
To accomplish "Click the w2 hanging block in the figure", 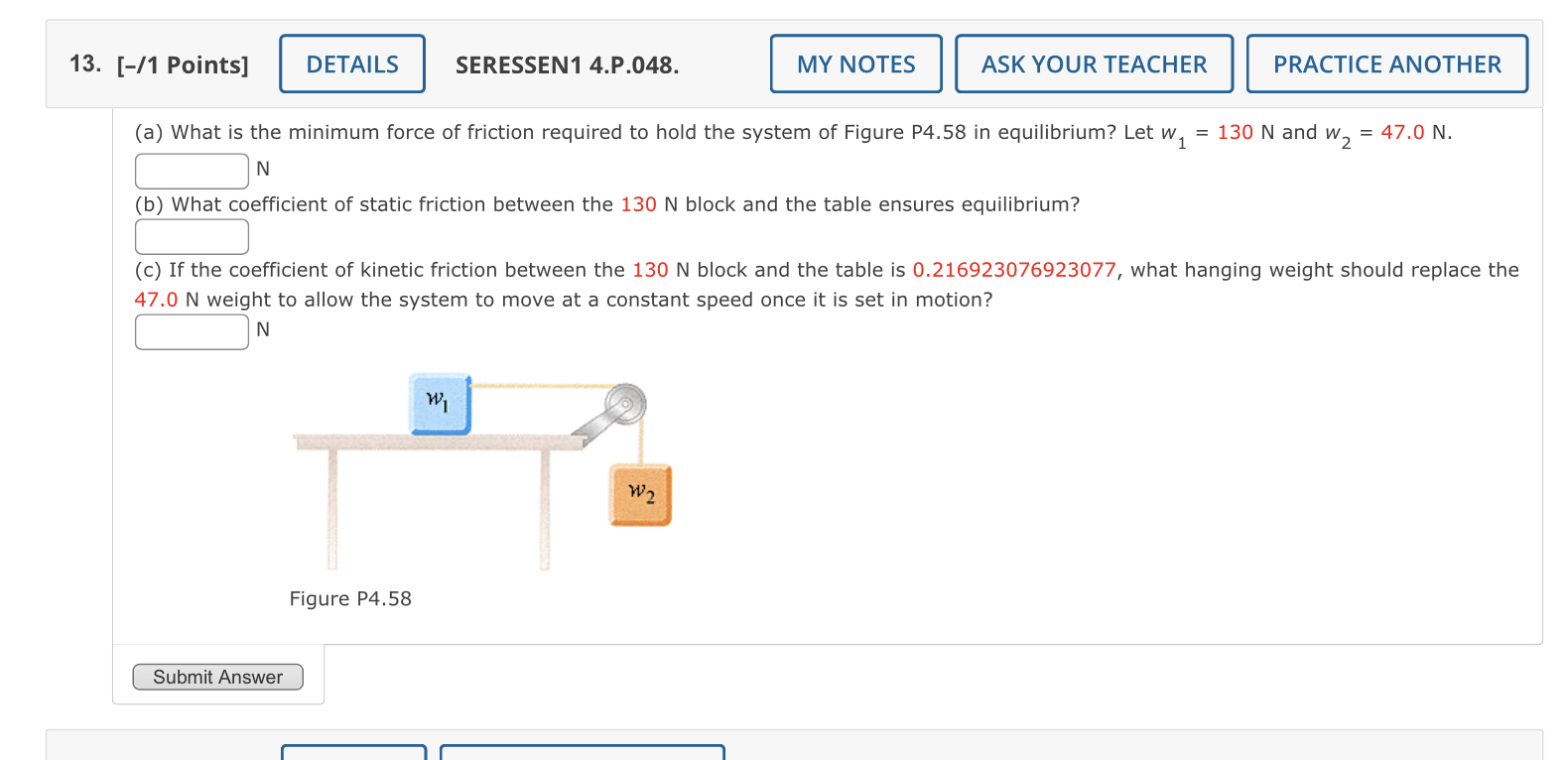I will coord(639,491).
